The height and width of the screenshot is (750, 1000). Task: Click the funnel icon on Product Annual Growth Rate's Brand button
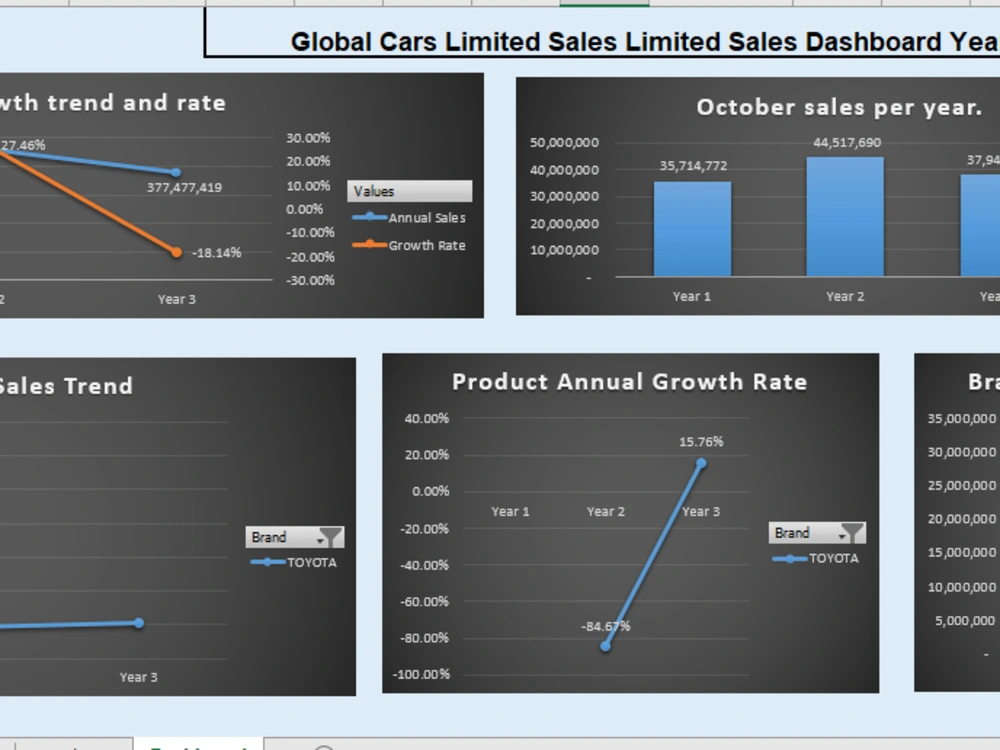(x=852, y=532)
